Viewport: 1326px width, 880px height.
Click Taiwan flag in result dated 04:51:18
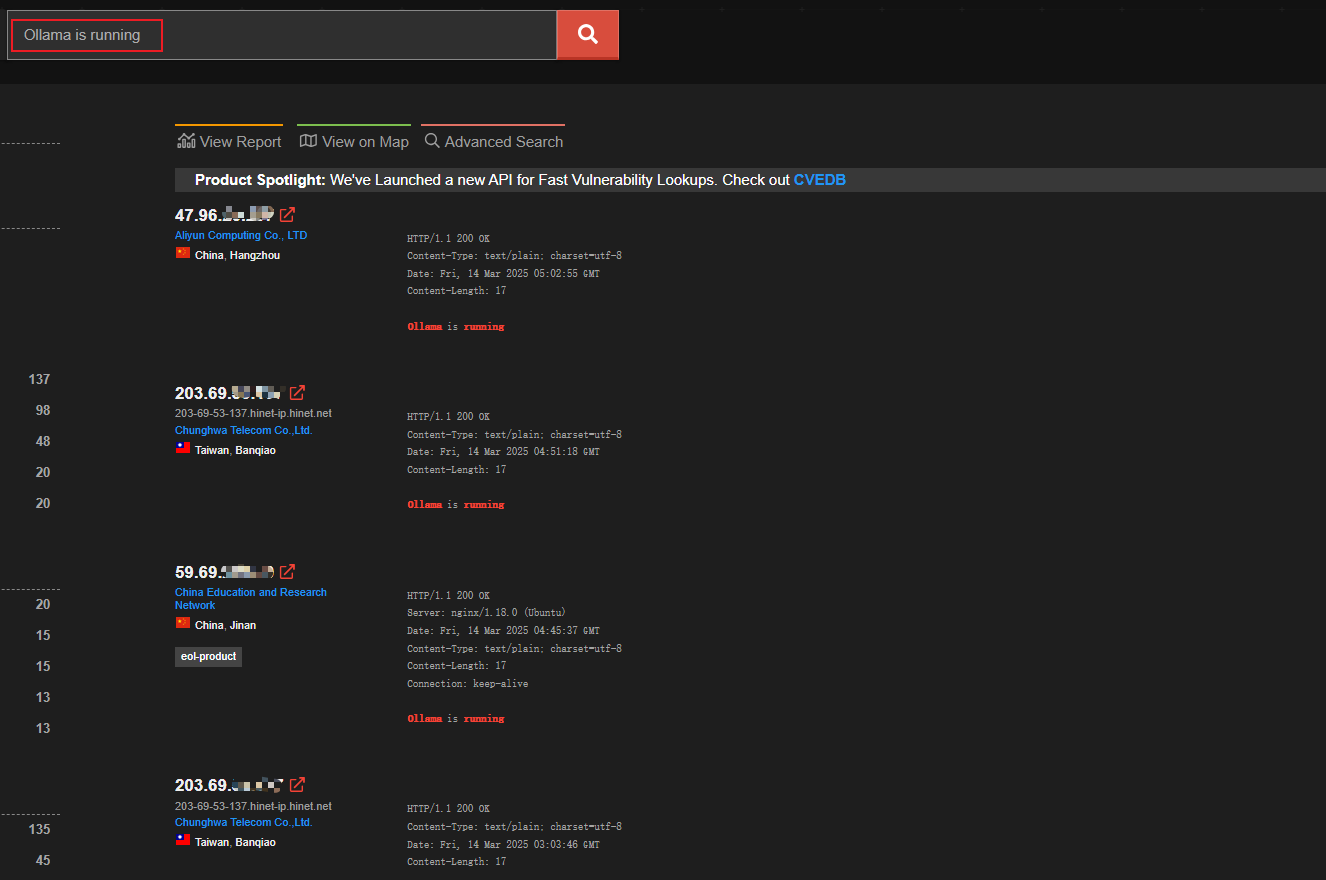tap(183, 449)
